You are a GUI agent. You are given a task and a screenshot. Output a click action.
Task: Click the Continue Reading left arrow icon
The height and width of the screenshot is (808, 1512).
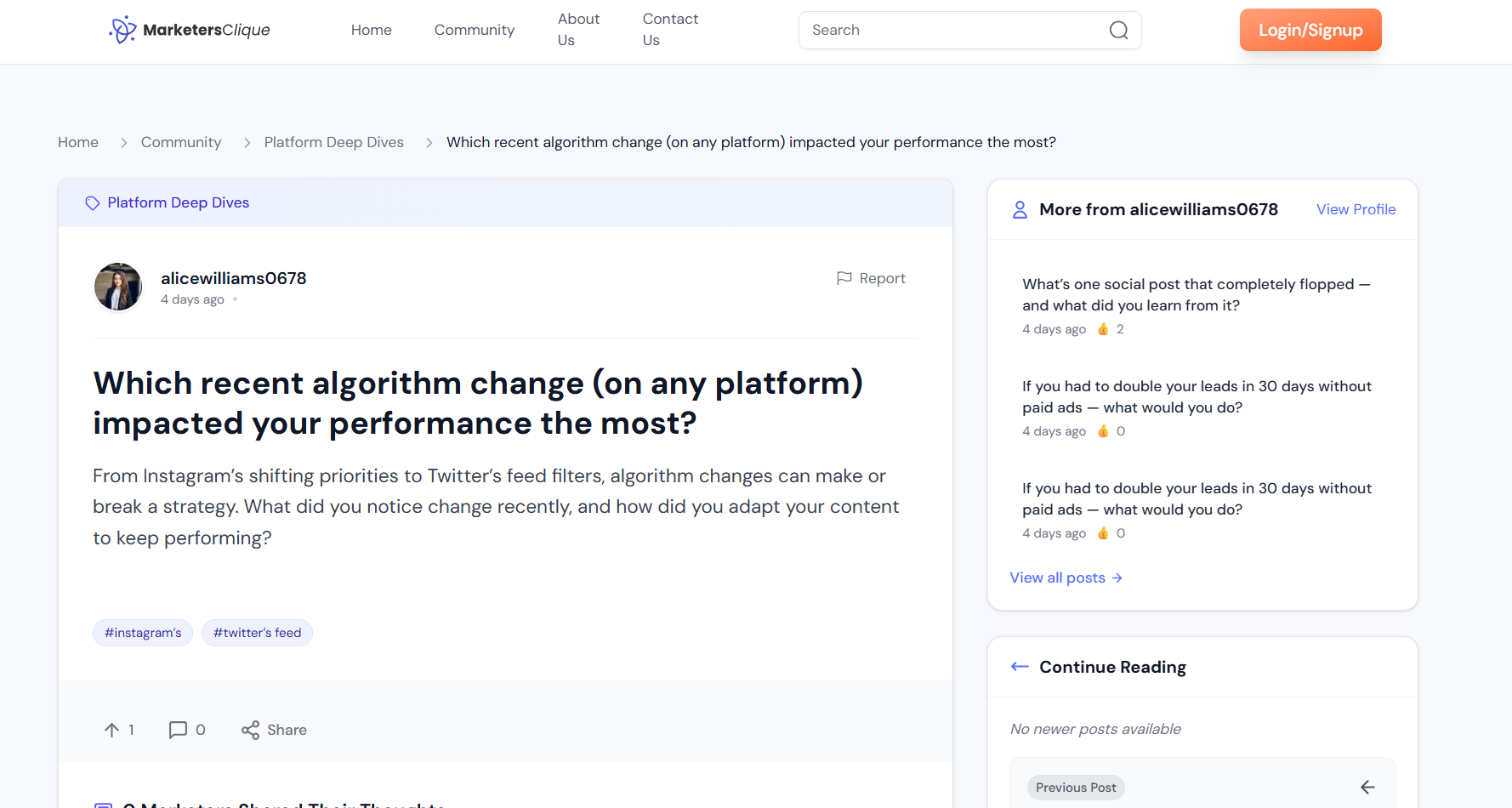point(1020,667)
